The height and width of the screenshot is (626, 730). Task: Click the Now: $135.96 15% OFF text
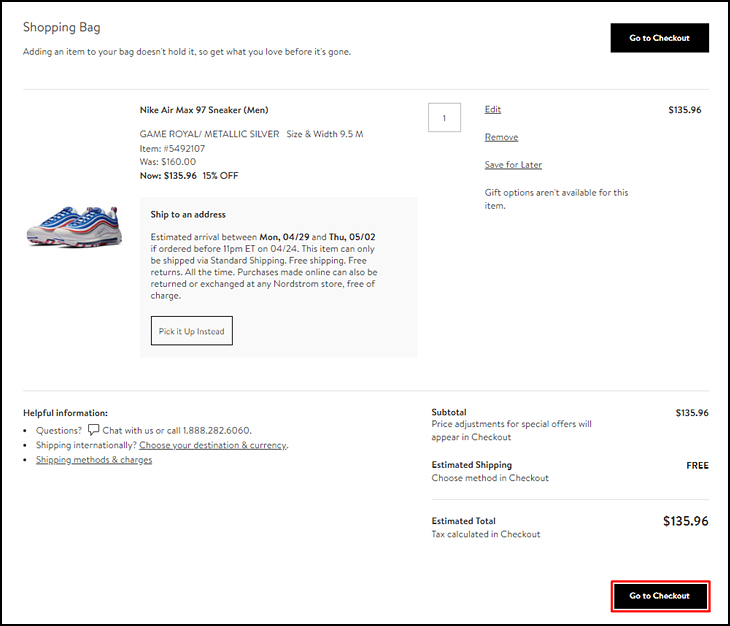[x=189, y=175]
